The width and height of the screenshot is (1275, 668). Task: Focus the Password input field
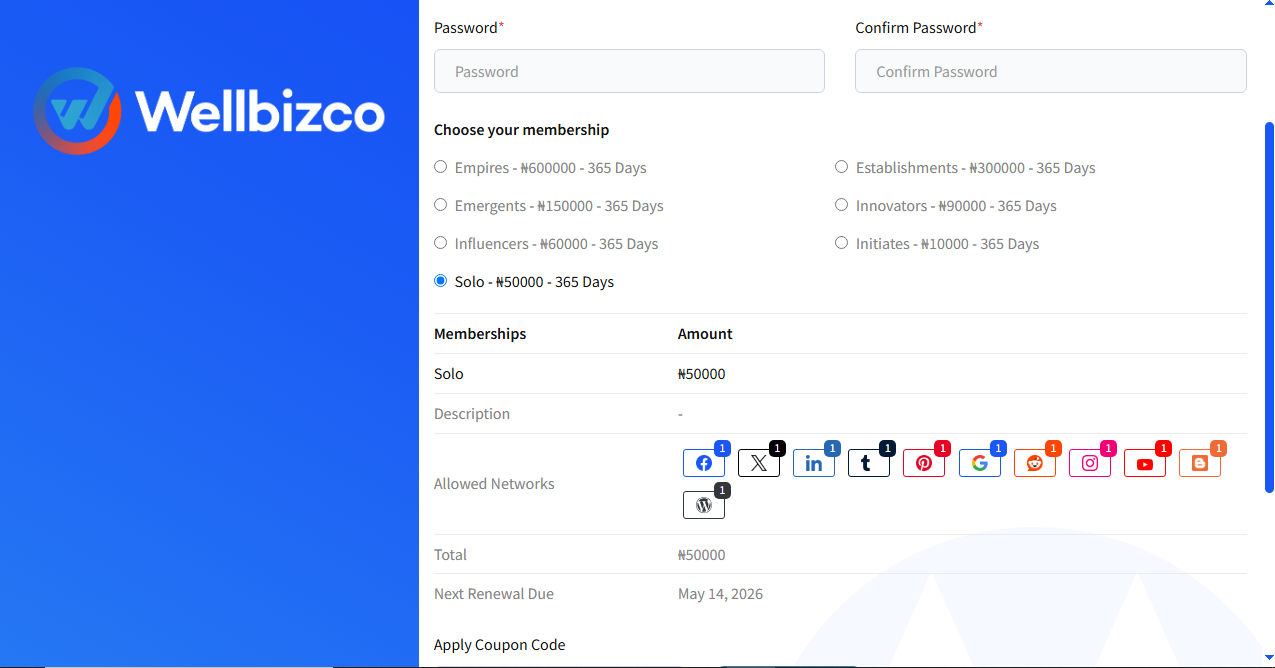[x=629, y=71]
